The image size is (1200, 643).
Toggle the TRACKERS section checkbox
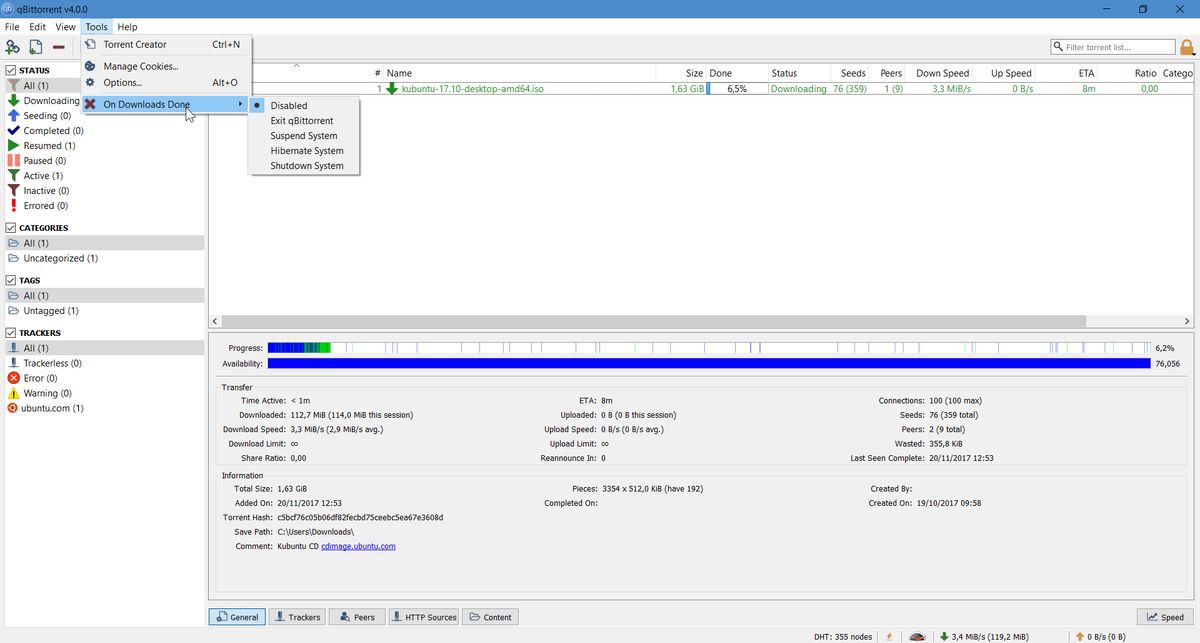(x=12, y=333)
